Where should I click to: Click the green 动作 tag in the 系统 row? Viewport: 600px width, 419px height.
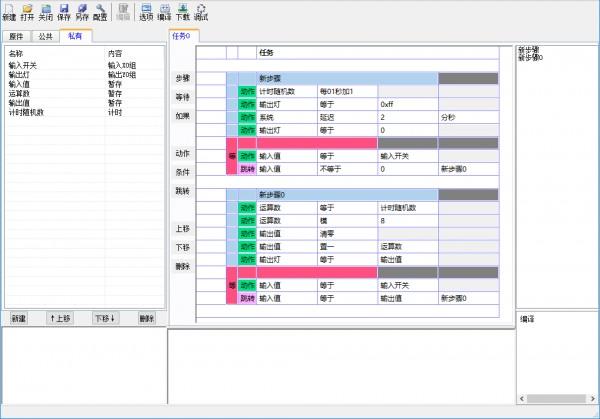coord(247,117)
